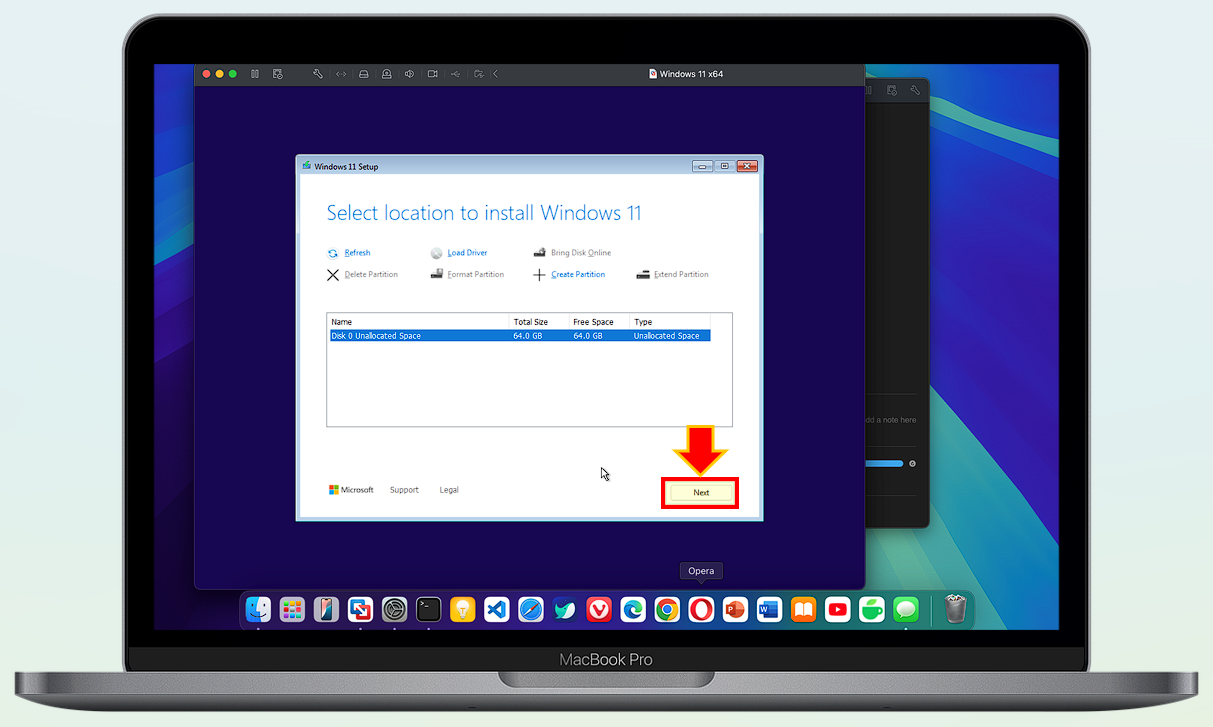Launch Vivaldi browser from Dock
1213x727 pixels.
pyautogui.click(x=599, y=609)
